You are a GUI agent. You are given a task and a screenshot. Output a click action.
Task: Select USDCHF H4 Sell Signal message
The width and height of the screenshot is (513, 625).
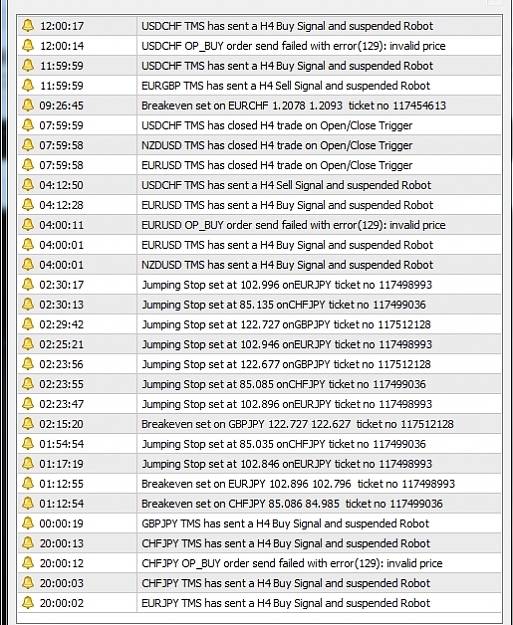[286, 185]
